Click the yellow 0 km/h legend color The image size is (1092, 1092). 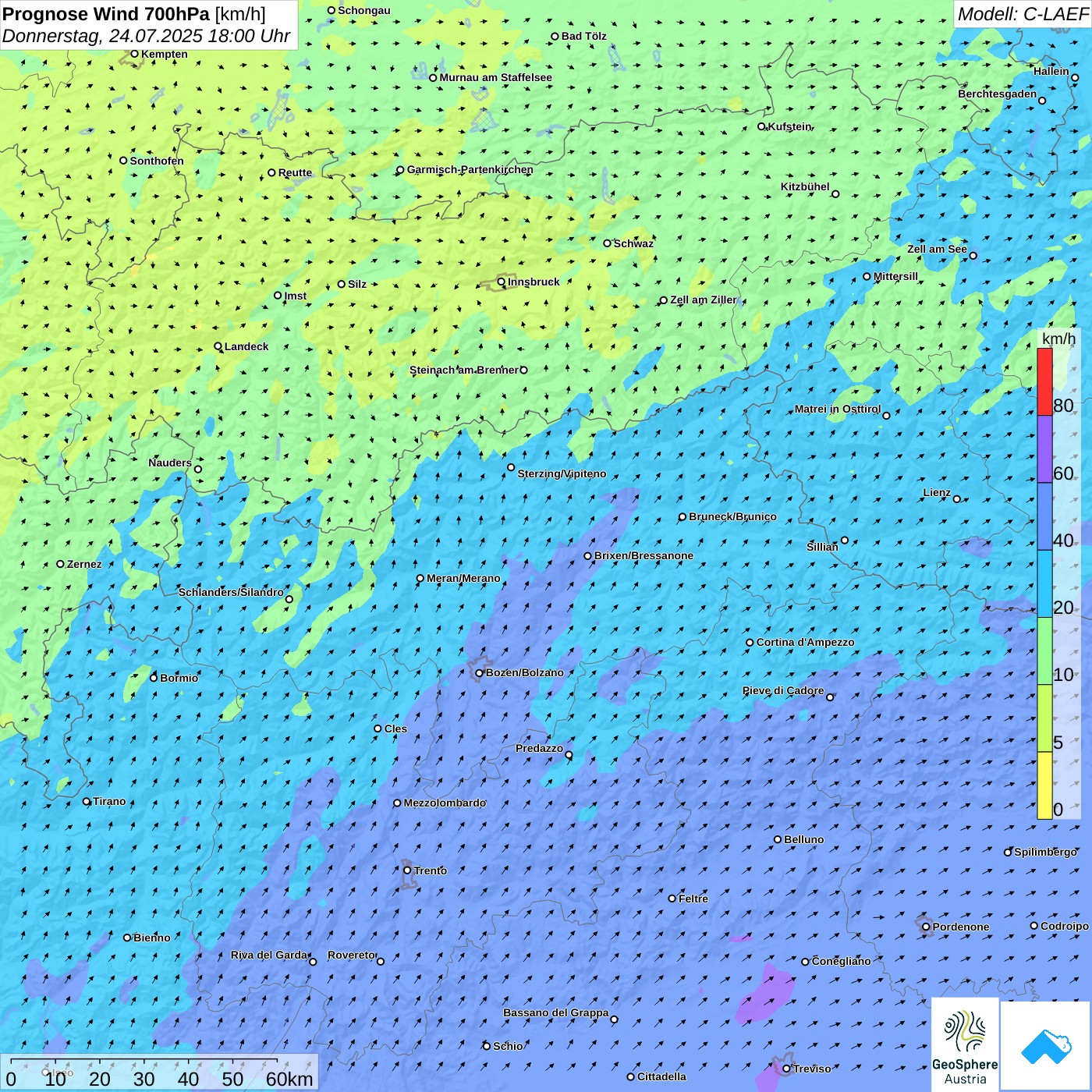pyautogui.click(x=1044, y=785)
